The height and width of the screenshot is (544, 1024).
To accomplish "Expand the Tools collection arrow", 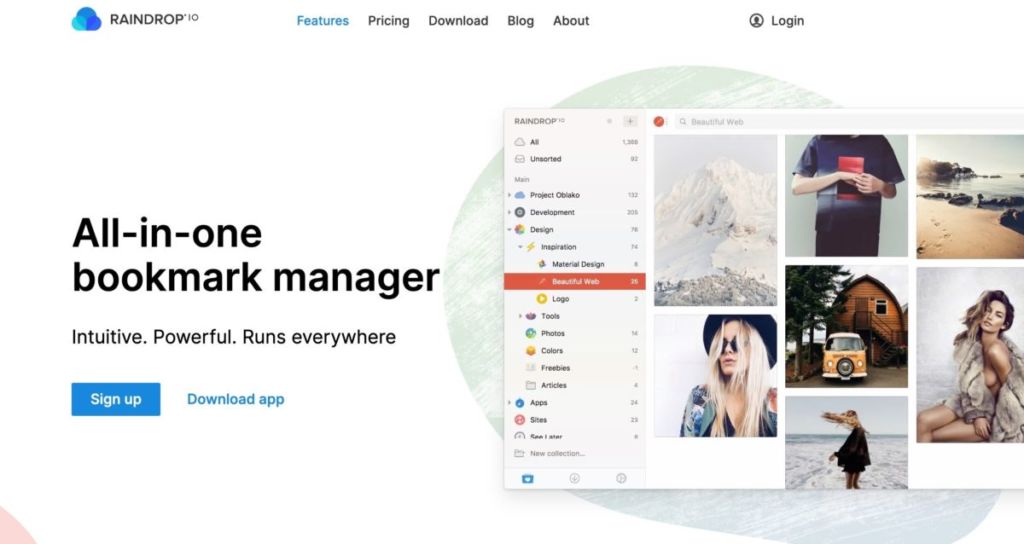I will click(520, 316).
